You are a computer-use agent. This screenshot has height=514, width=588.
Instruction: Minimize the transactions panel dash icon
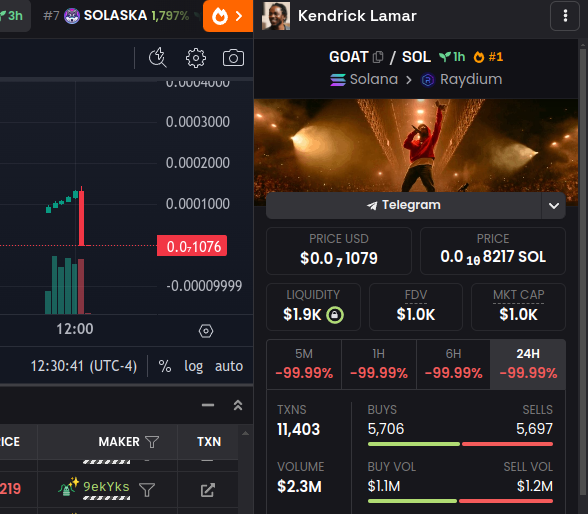pos(208,405)
